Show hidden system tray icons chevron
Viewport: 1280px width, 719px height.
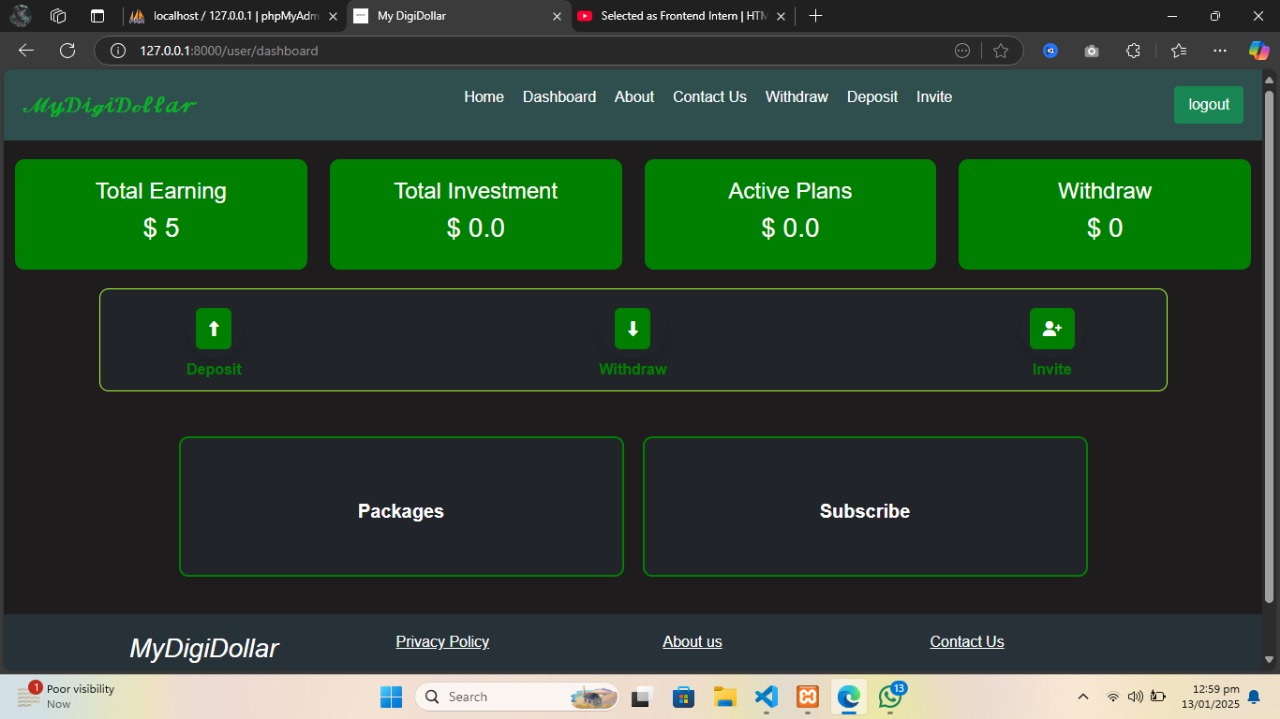click(1082, 697)
